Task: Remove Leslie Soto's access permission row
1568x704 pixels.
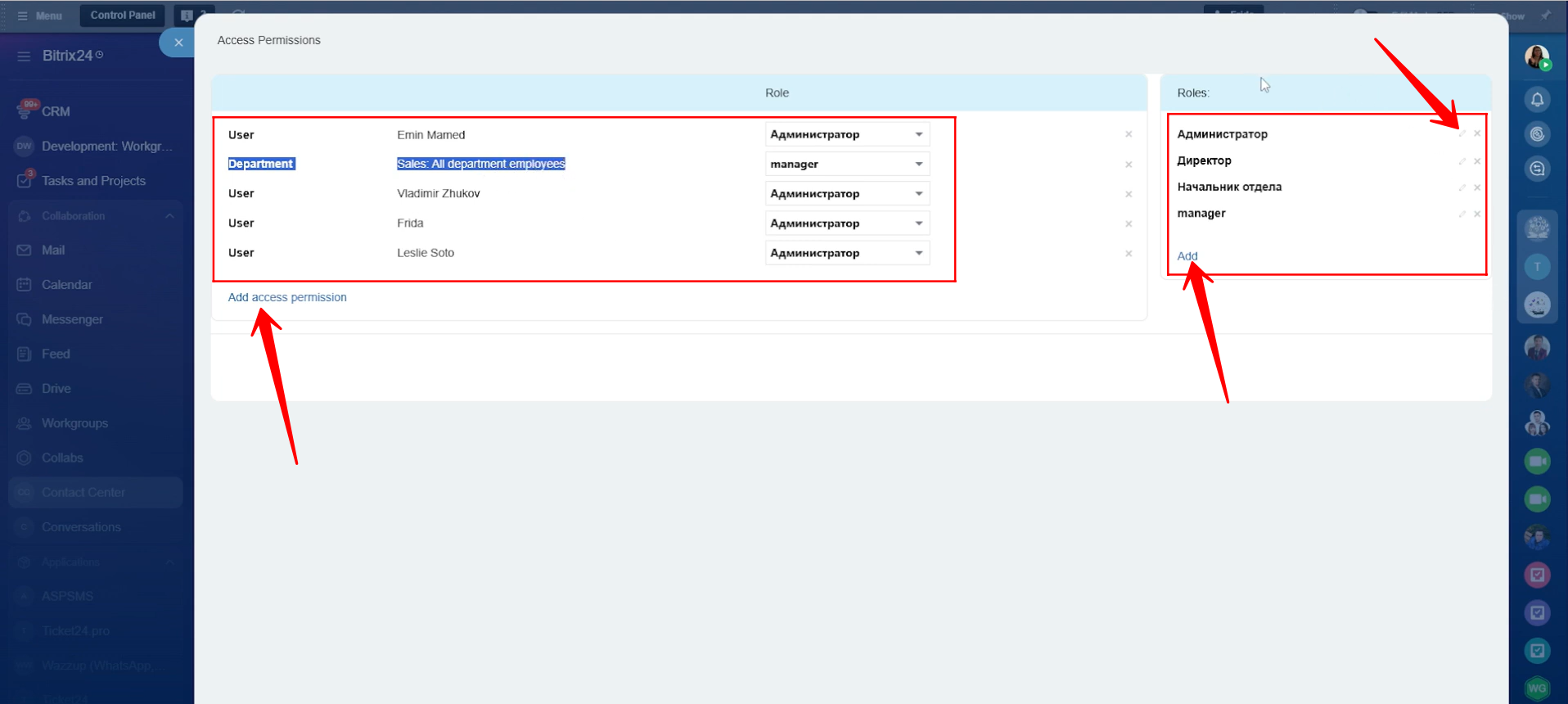Action: pos(1129,254)
